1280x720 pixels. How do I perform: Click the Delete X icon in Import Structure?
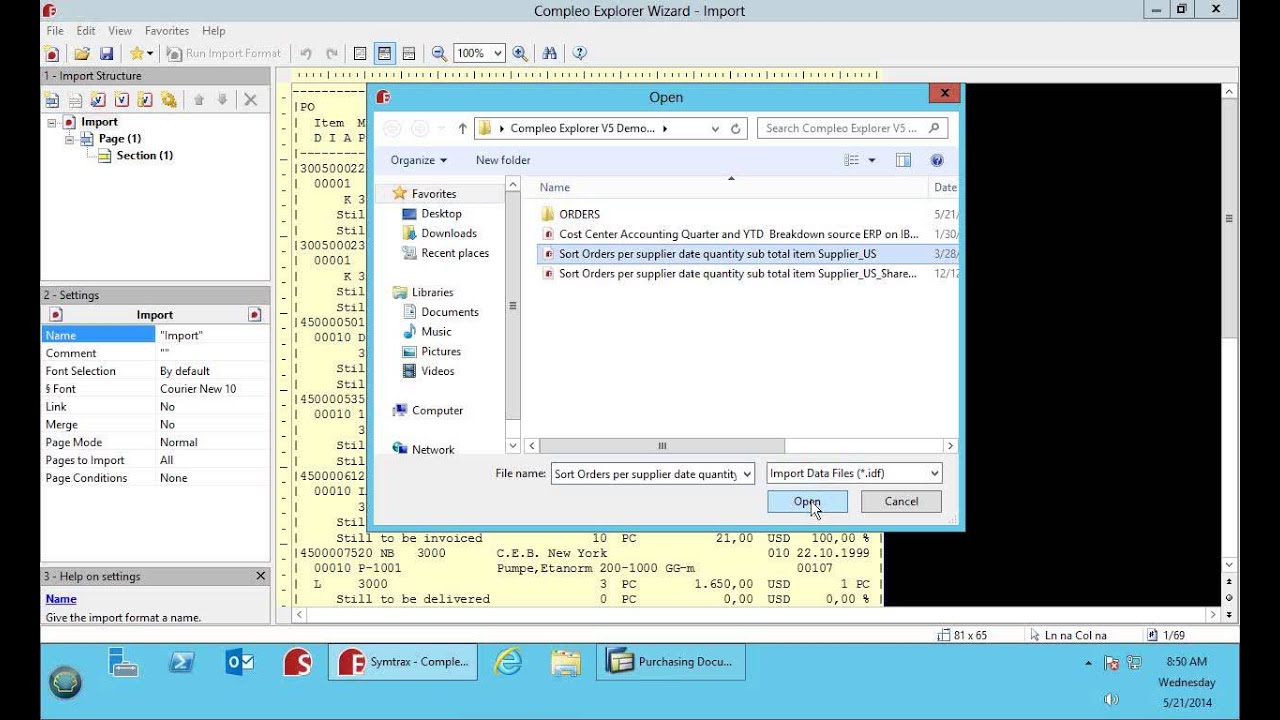pos(250,99)
